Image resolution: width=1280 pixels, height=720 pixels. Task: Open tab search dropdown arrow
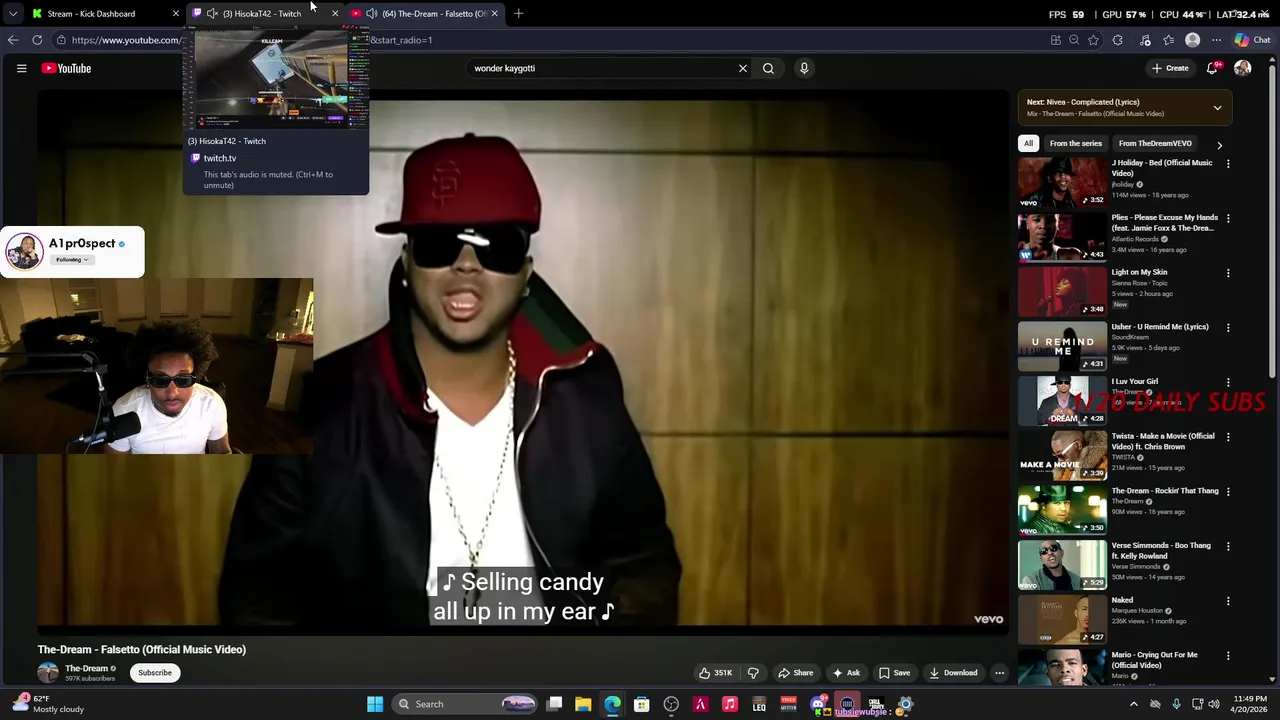pyautogui.click(x=12, y=13)
